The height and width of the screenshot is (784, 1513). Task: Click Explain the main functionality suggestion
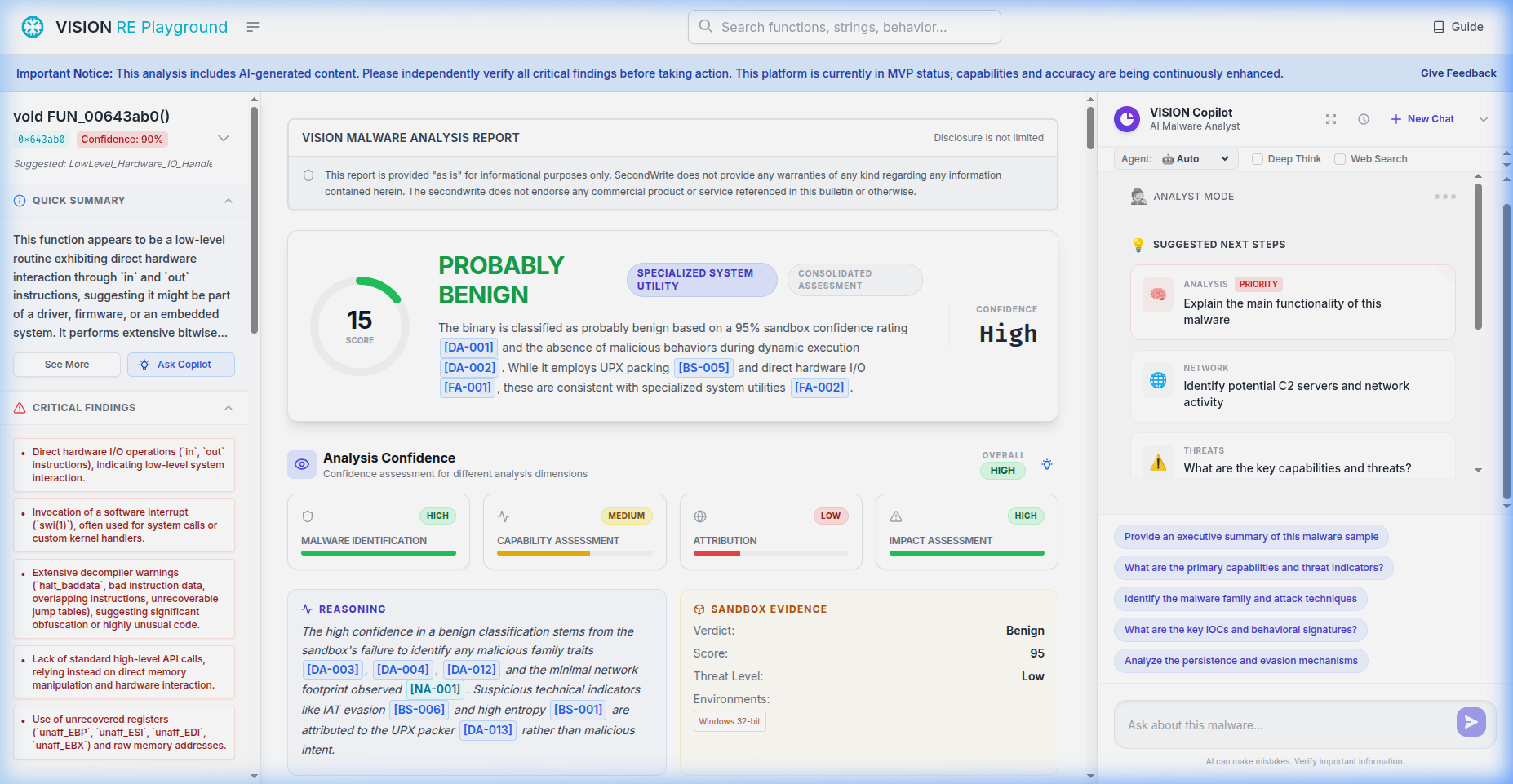pos(1293,302)
